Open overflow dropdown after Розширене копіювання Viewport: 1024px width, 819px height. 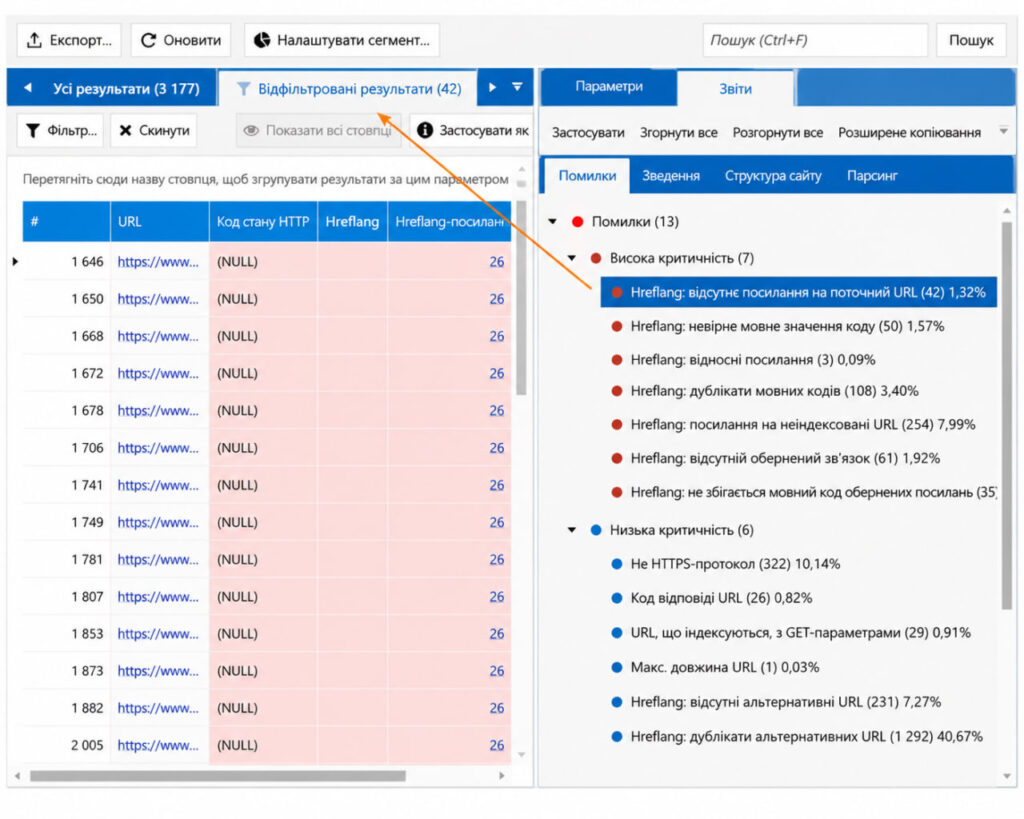pos(1004,131)
